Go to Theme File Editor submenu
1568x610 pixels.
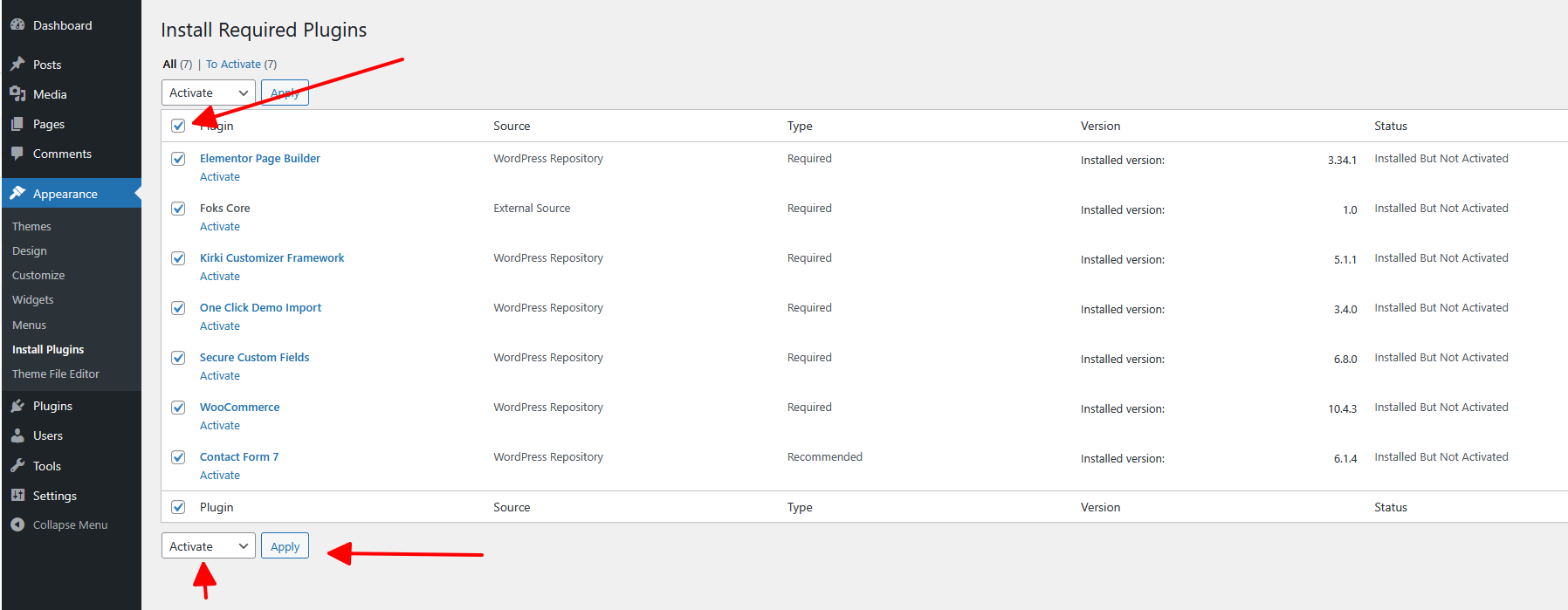tap(56, 374)
